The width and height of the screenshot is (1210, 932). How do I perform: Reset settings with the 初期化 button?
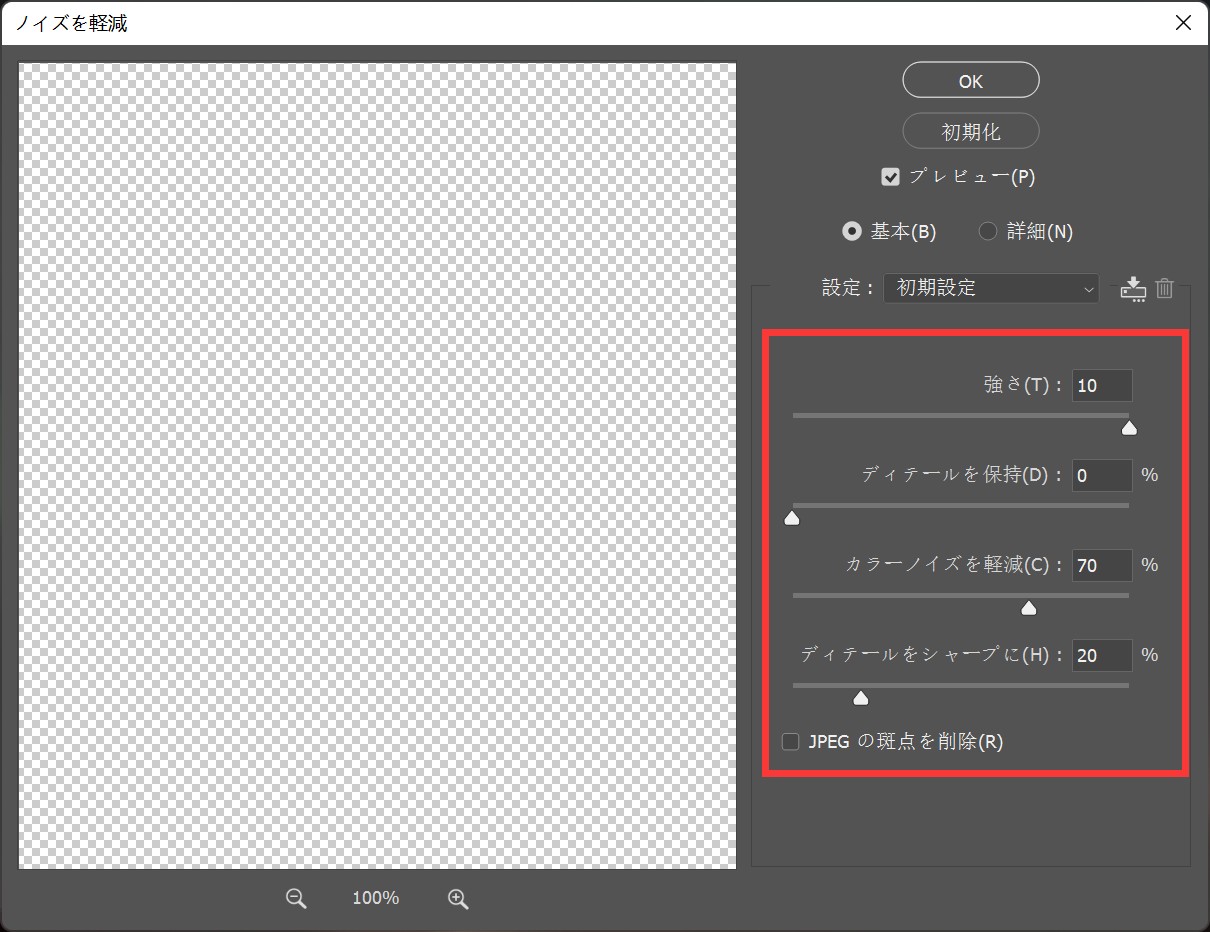(969, 131)
